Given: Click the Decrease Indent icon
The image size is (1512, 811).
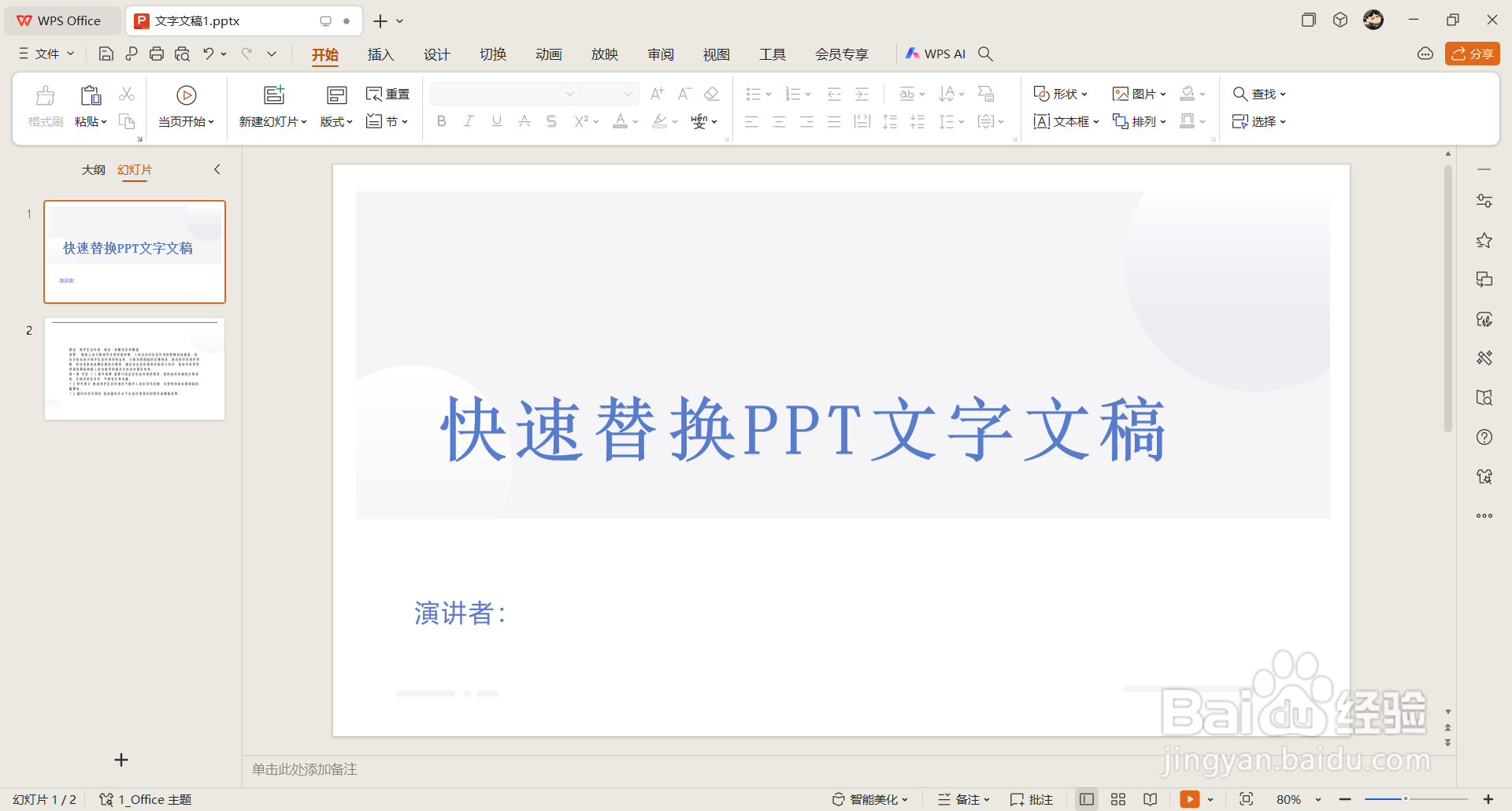Looking at the screenshot, I should pos(834,94).
